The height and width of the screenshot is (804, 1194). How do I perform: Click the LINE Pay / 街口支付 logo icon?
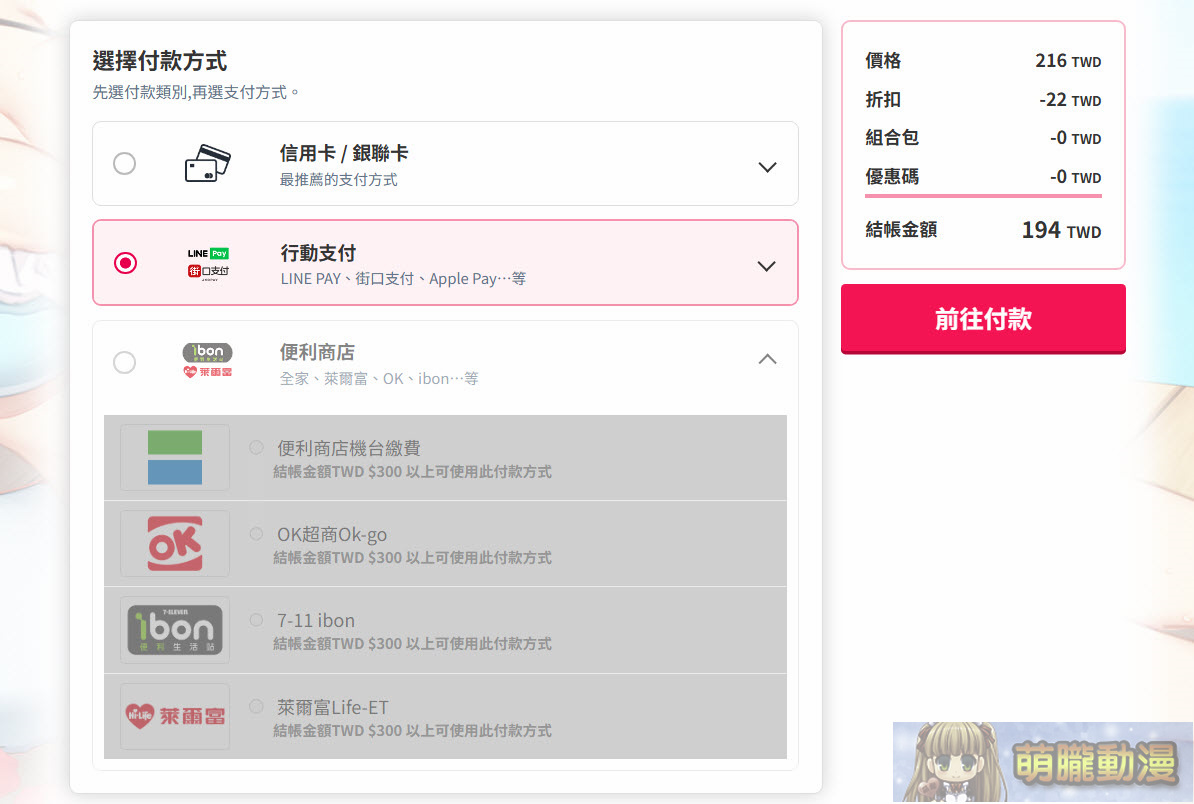[209, 263]
